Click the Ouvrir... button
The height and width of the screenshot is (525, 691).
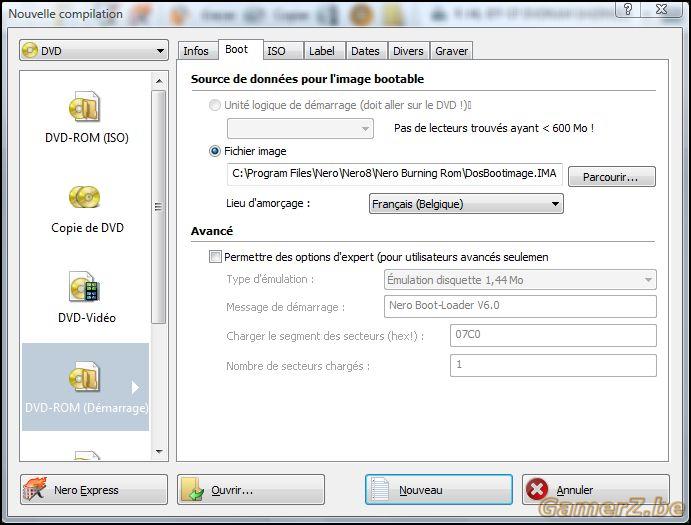251,489
